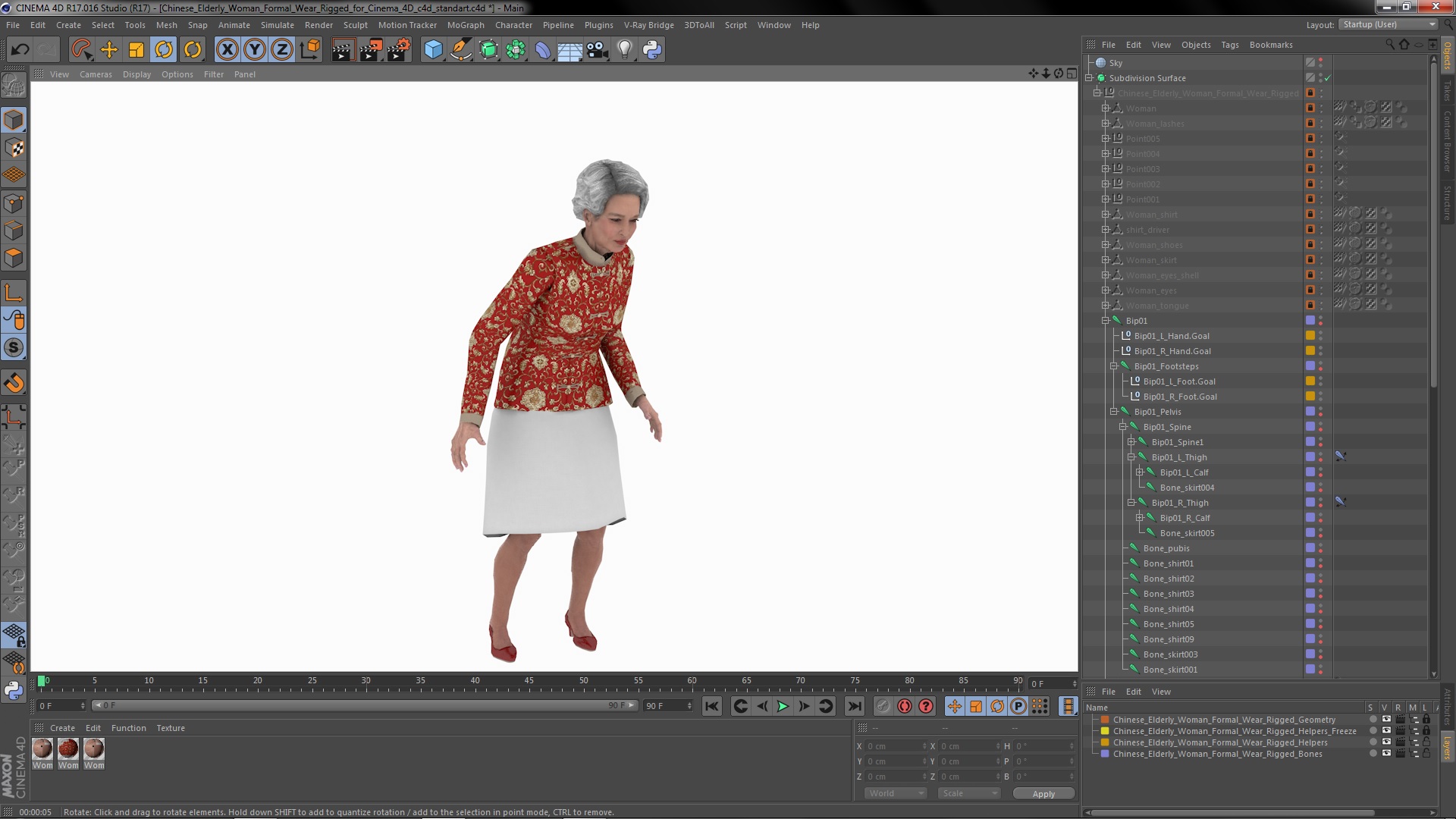Open viewport Cameras menu
The image size is (1456, 819).
point(96,74)
